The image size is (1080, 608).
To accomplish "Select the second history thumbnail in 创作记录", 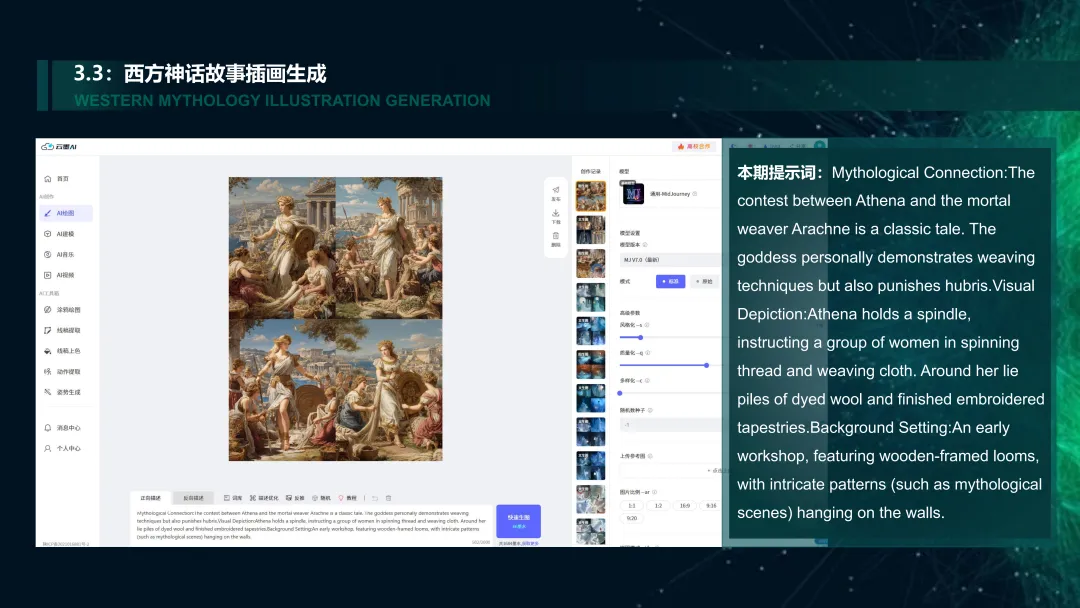I will (591, 230).
